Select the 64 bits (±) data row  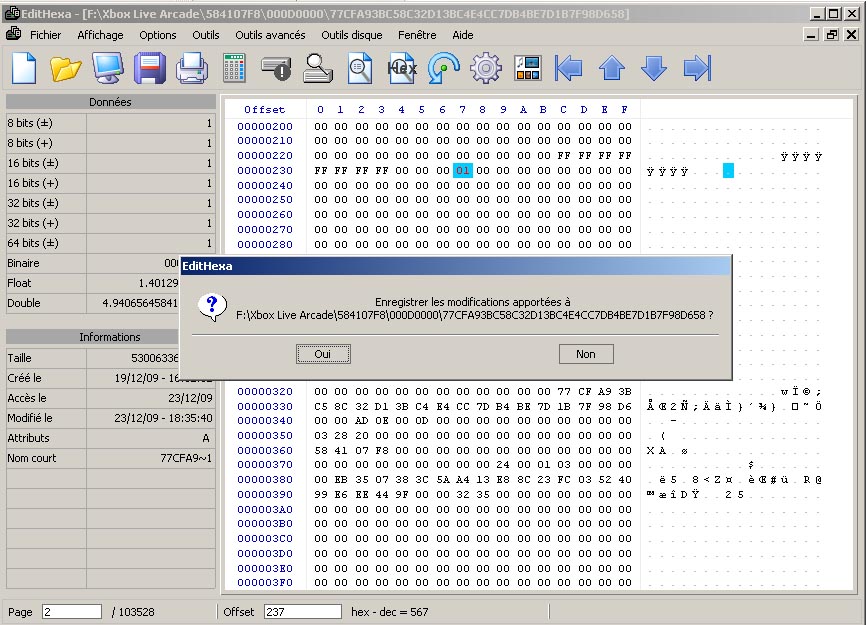110,242
